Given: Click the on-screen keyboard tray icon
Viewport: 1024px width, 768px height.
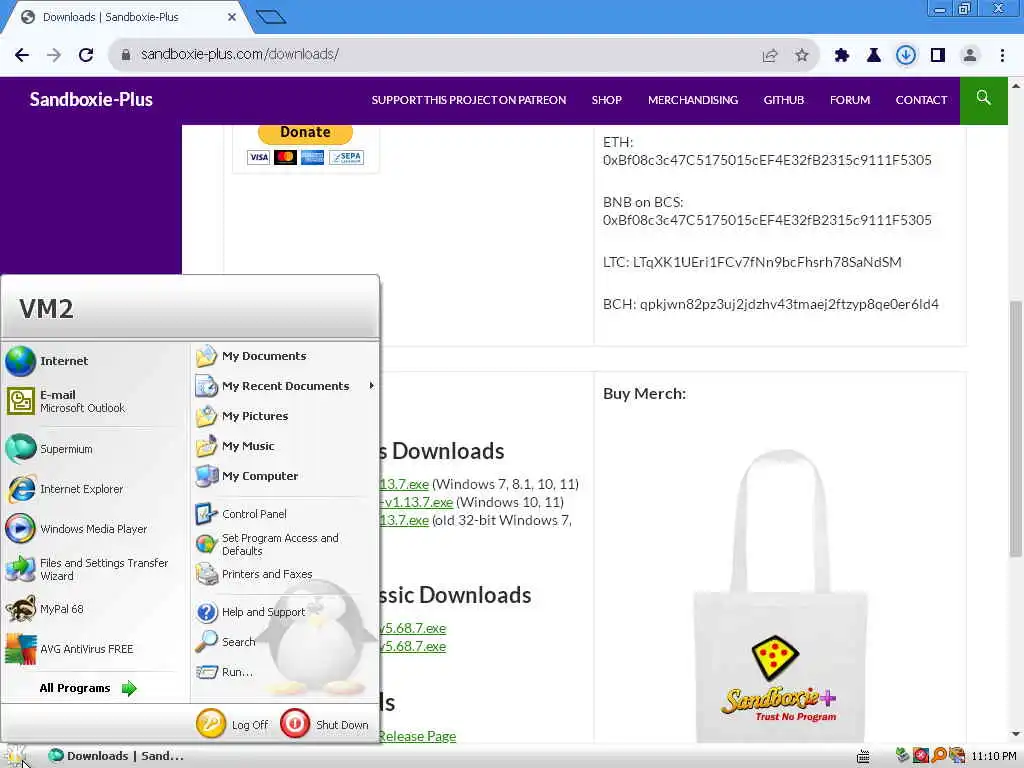Looking at the screenshot, I should click(x=863, y=756).
